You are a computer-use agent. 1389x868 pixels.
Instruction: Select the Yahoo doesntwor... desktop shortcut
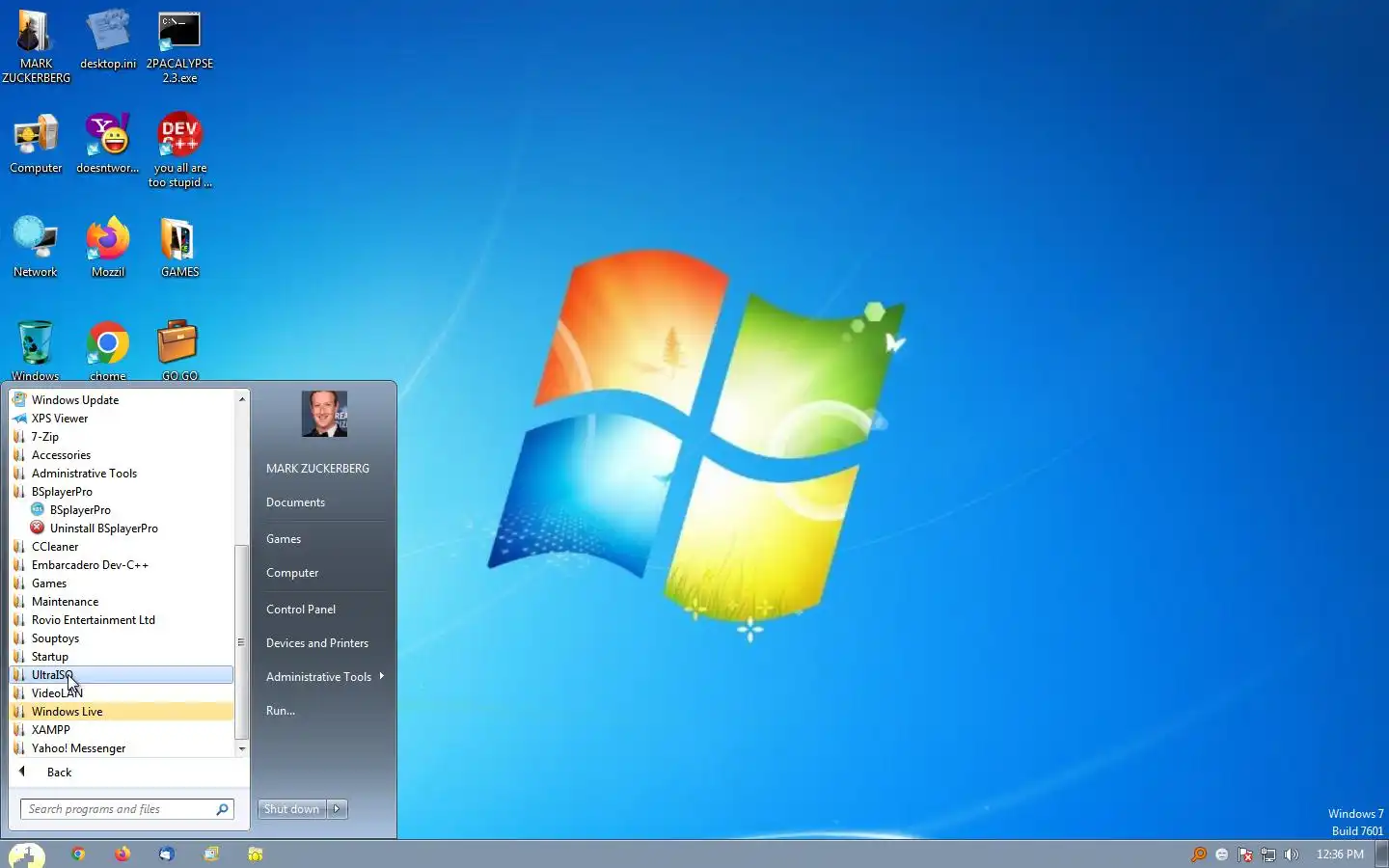click(108, 145)
